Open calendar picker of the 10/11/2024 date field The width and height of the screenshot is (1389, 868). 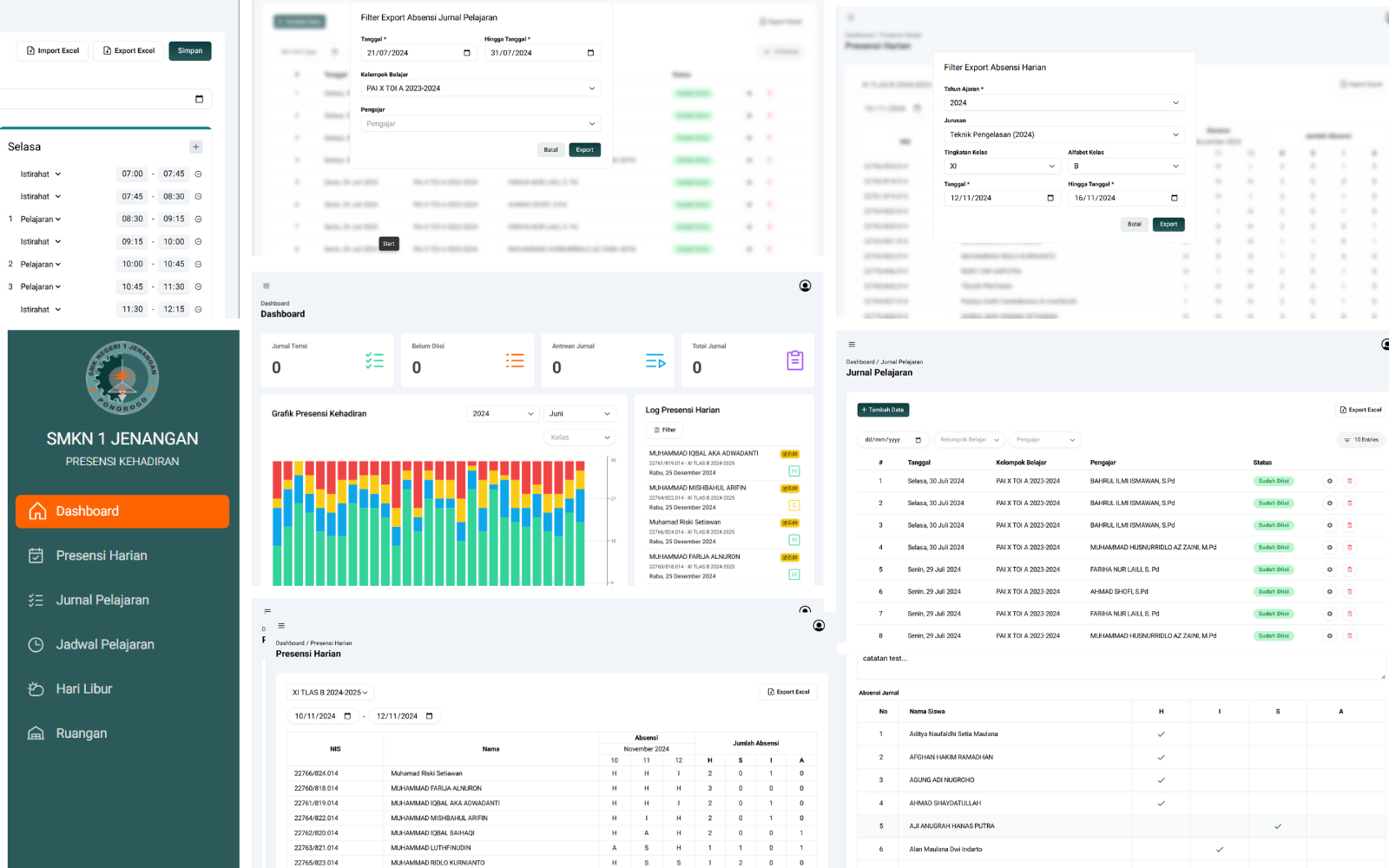(x=347, y=716)
